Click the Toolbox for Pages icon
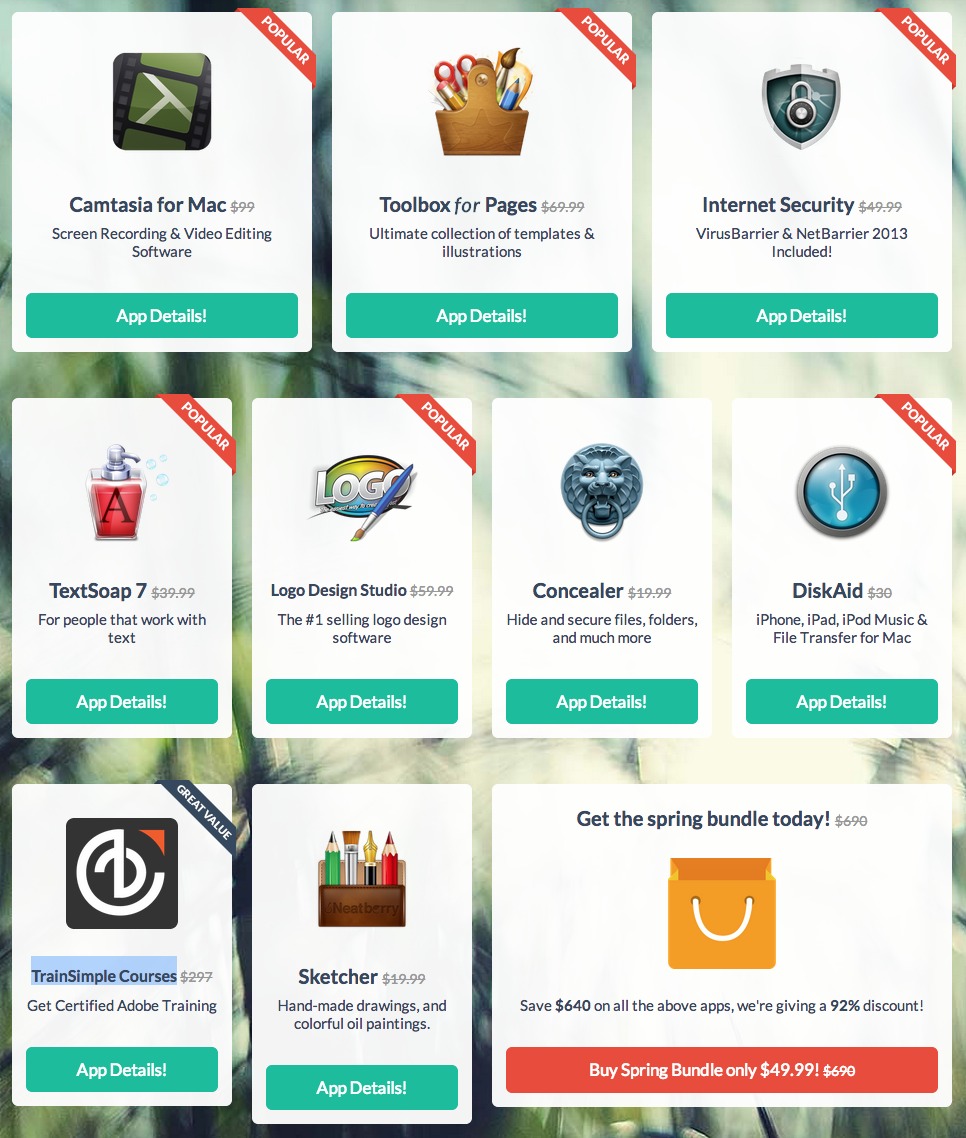 482,102
